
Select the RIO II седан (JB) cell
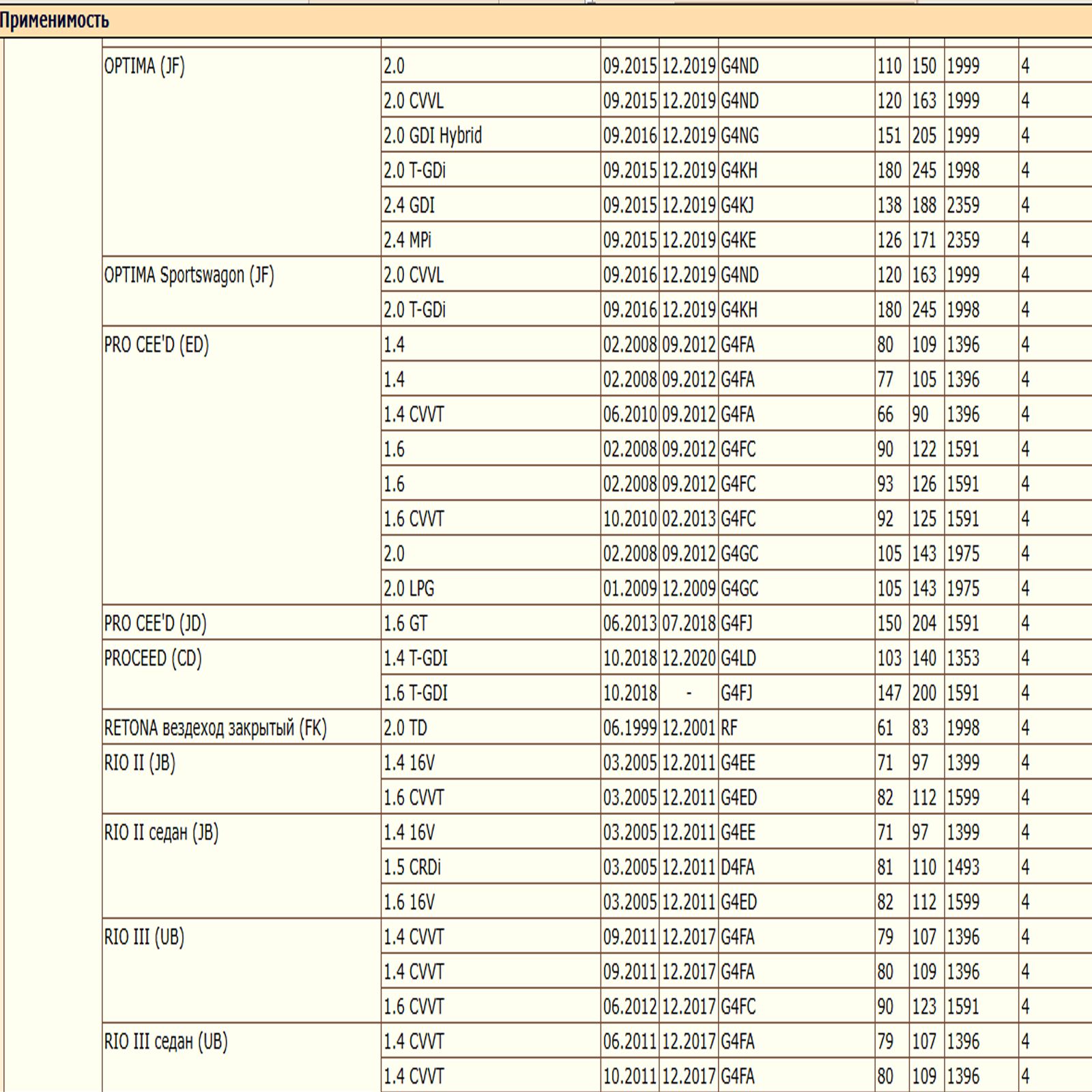tap(161, 832)
